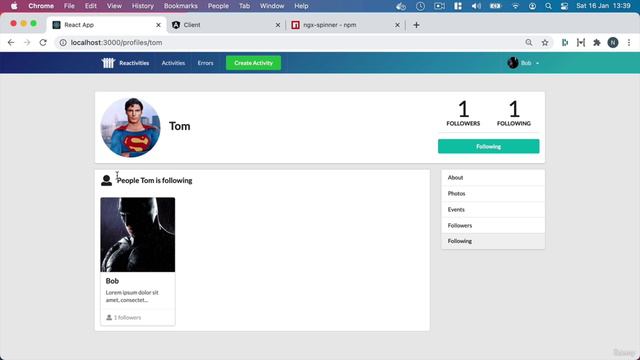Select the Photos profile tab

(493, 193)
